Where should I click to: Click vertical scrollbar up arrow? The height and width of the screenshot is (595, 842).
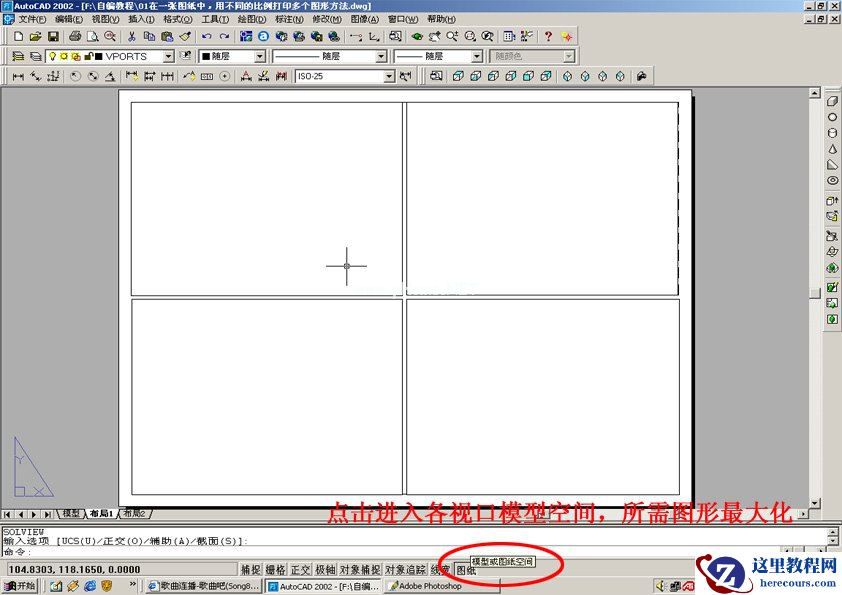pyautogui.click(x=815, y=93)
